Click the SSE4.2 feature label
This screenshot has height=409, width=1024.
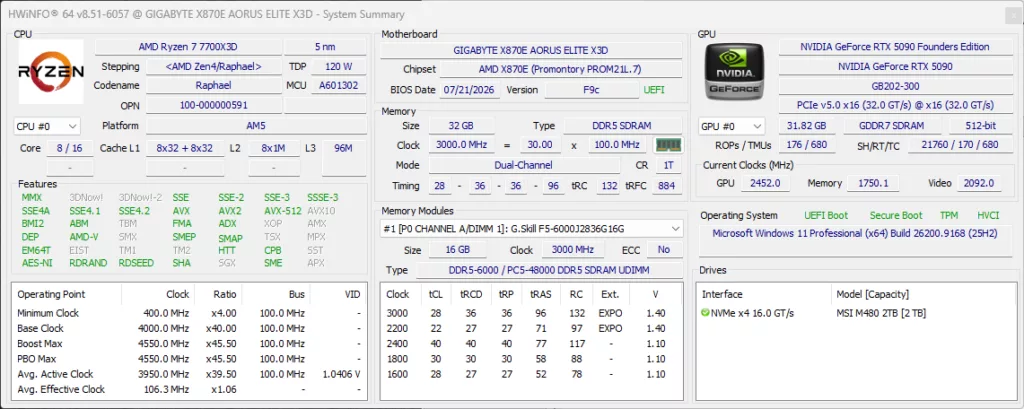click(134, 211)
